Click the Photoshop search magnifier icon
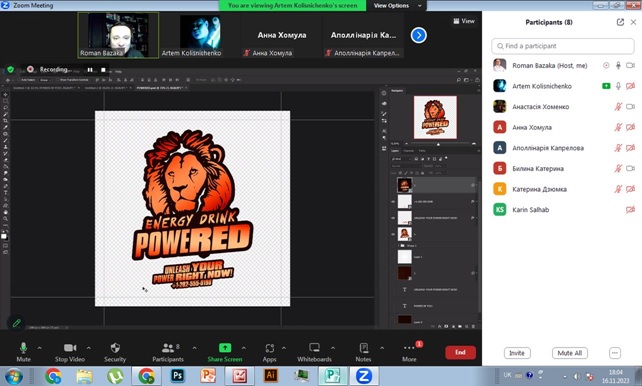Viewport: 642px width, 386px height. click(459, 80)
